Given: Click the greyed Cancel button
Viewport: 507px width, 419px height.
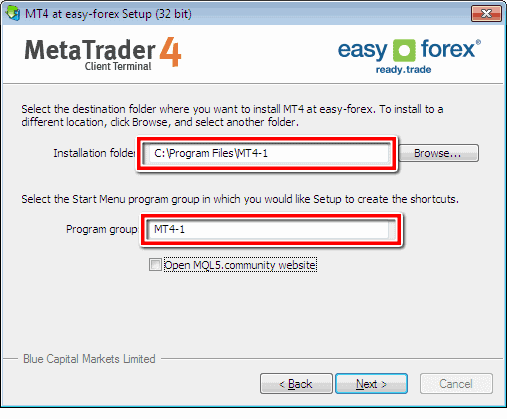Looking at the screenshot, I should (x=456, y=384).
